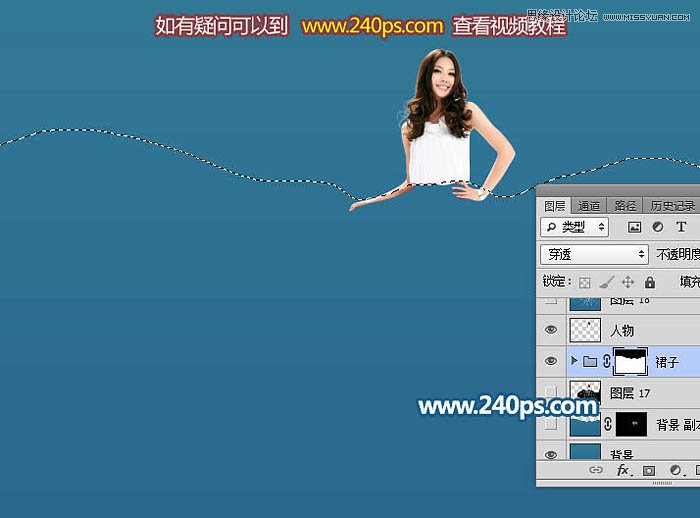Open the 类型 filter type dropdown

pos(575,228)
